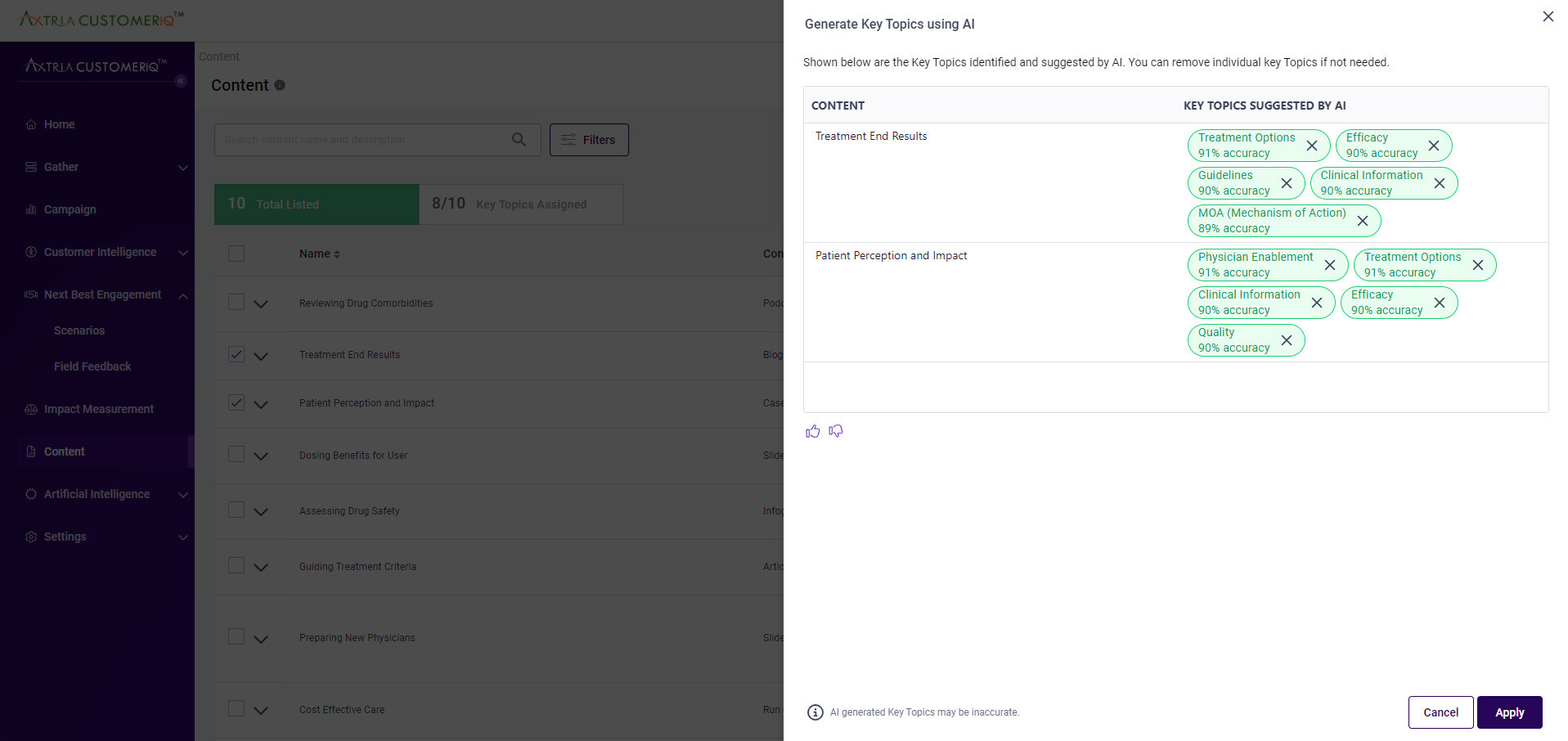Expand the Reviewing Drug Comorbidities row
The width and height of the screenshot is (1568, 741).
pos(260,303)
